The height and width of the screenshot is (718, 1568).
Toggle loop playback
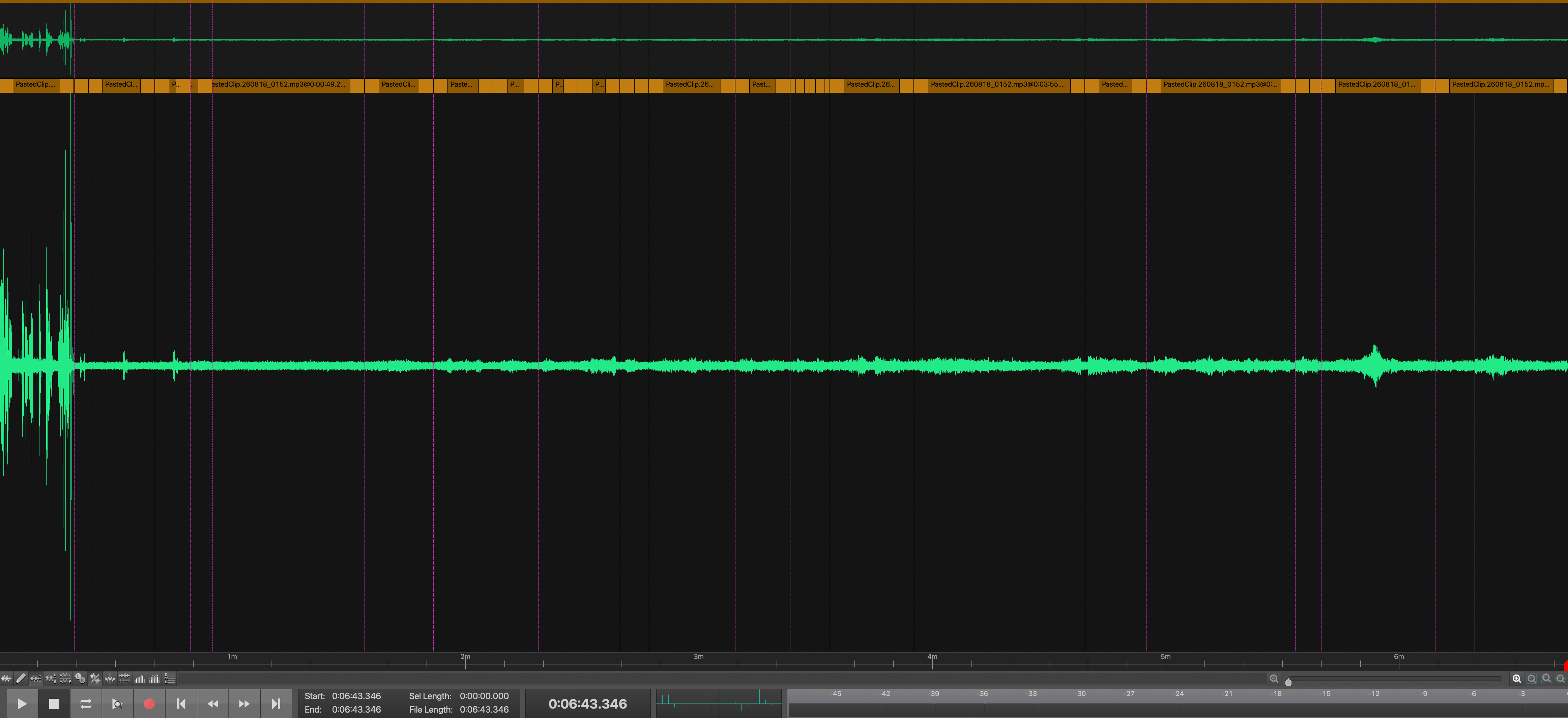click(x=86, y=704)
